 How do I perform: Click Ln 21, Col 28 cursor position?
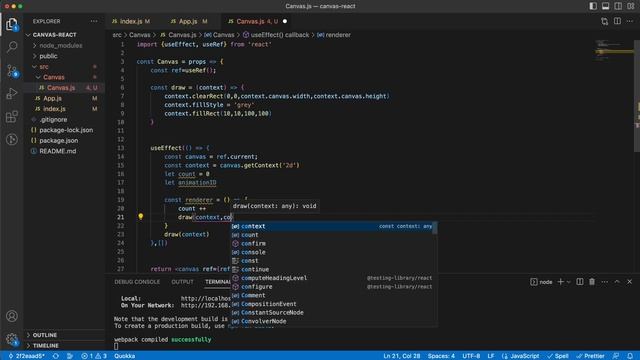tap(402, 356)
